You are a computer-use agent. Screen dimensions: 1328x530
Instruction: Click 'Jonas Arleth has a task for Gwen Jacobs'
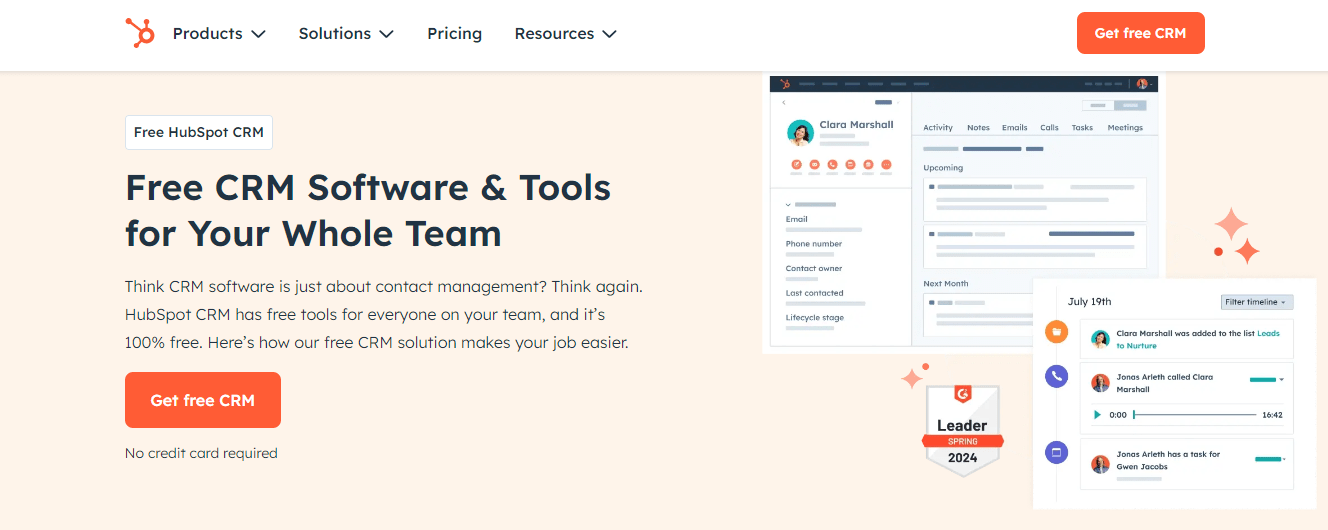1168,460
